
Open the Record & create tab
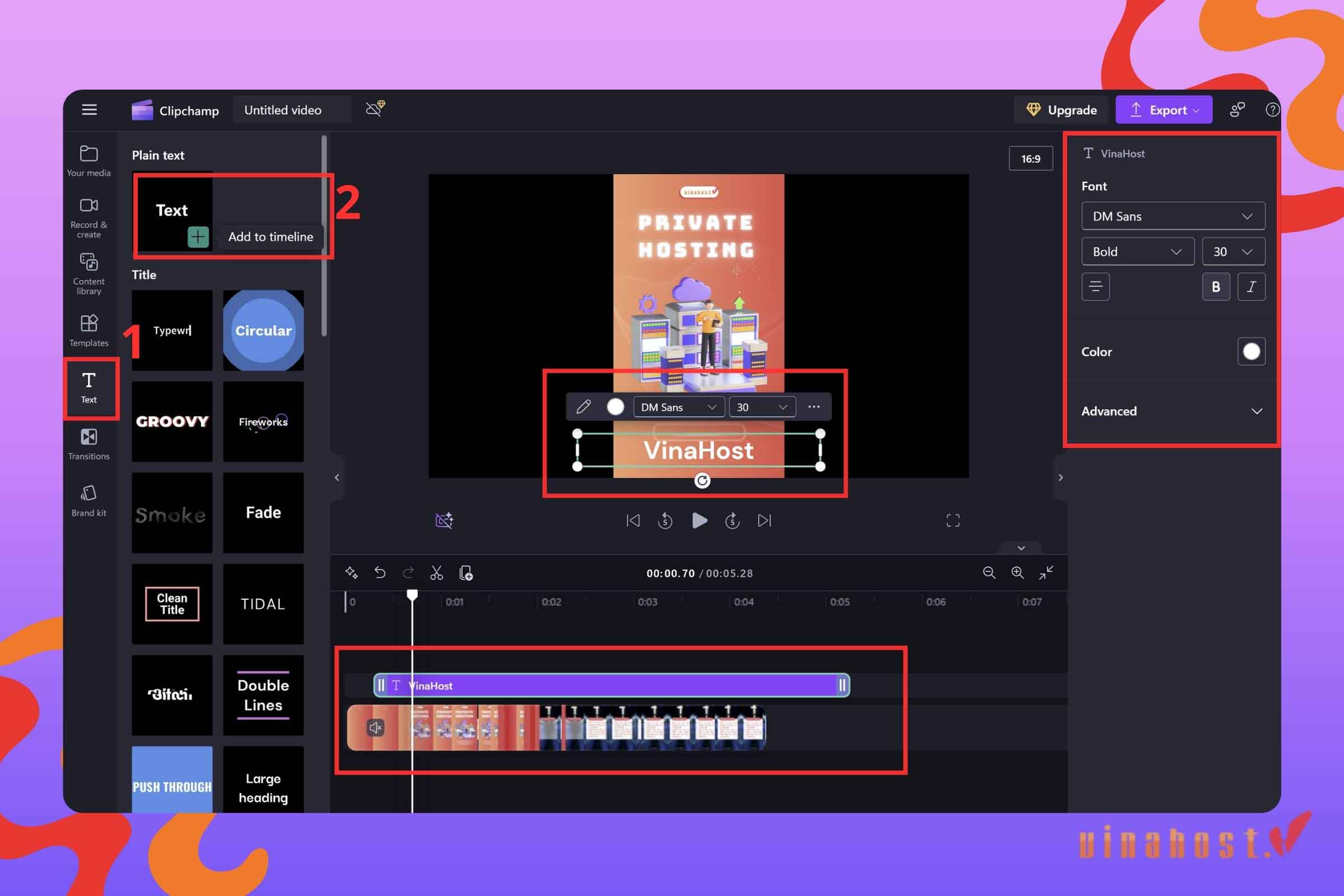[x=88, y=218]
